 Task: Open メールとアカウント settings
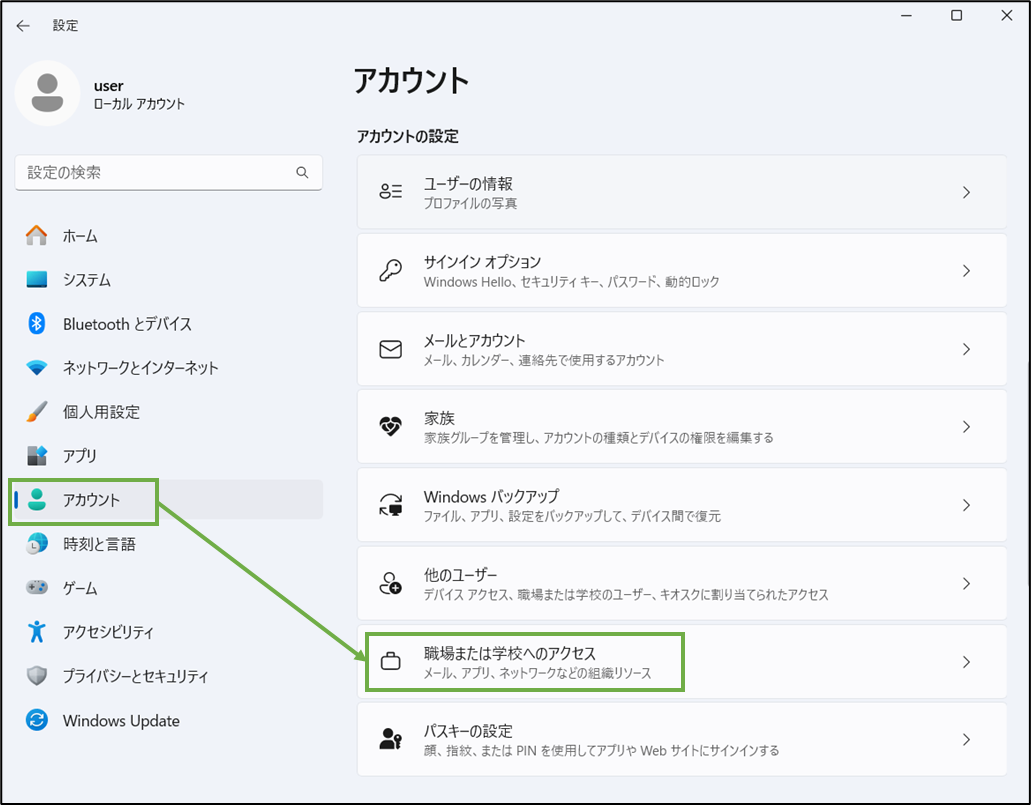[x=682, y=349]
